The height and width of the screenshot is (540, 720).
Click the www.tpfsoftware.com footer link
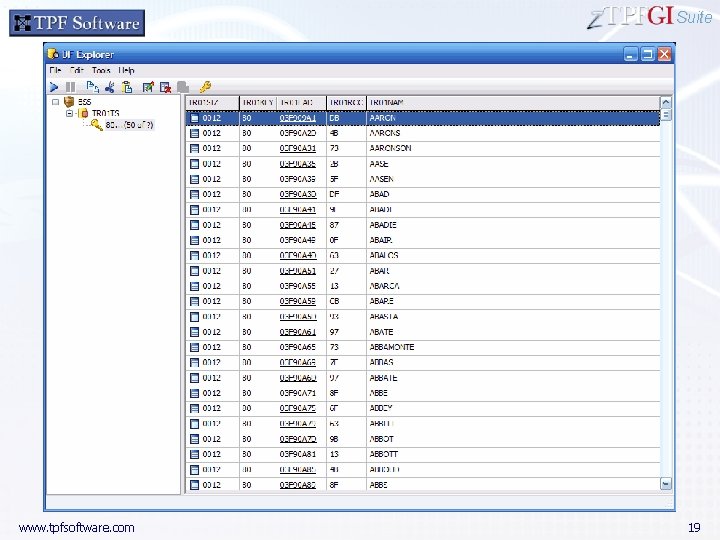[x=77, y=528]
